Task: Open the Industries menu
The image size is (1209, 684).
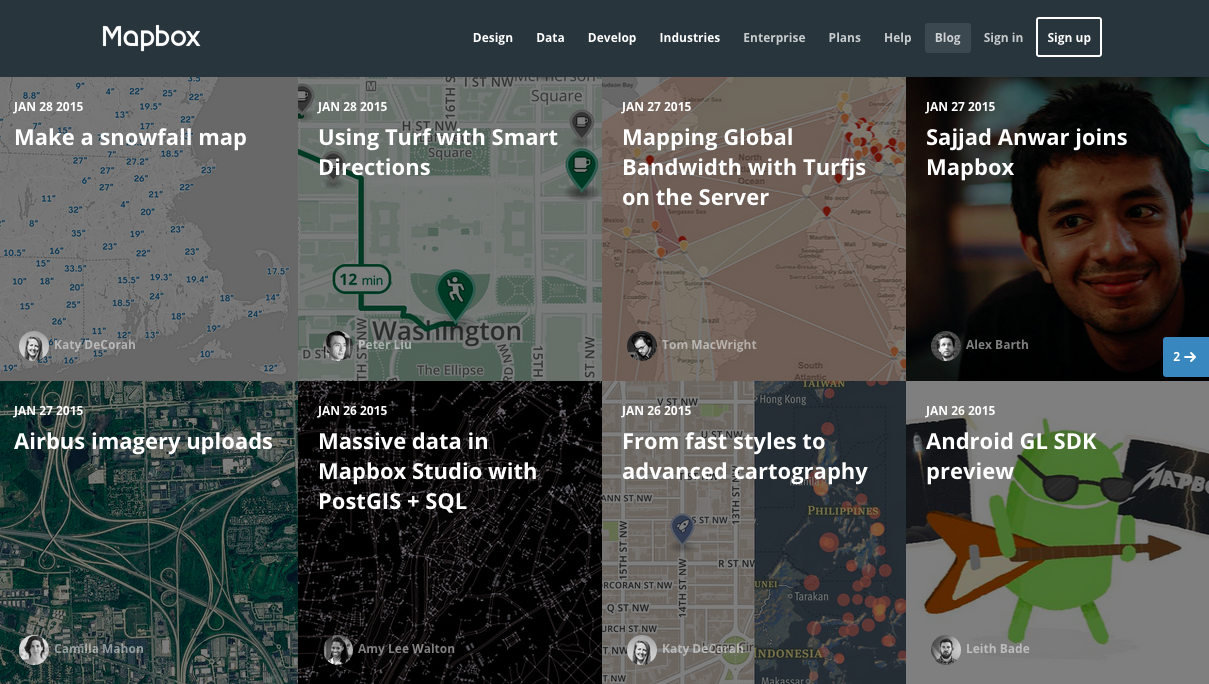Action: (690, 38)
